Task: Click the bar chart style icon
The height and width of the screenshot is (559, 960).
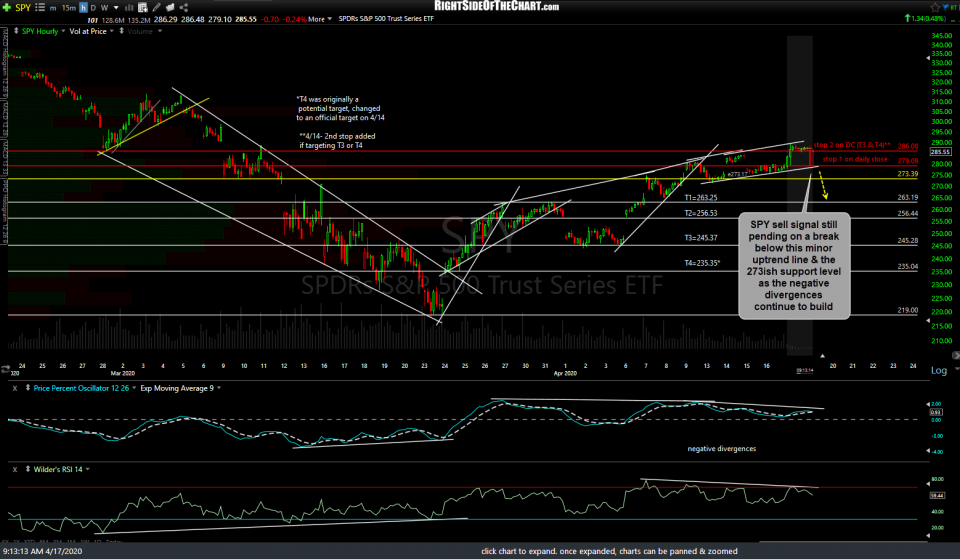Action: coord(129,8)
